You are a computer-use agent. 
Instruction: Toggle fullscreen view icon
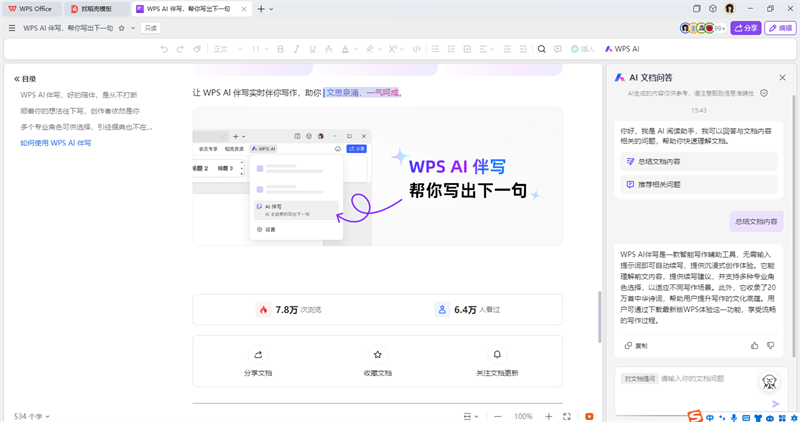pos(567,416)
